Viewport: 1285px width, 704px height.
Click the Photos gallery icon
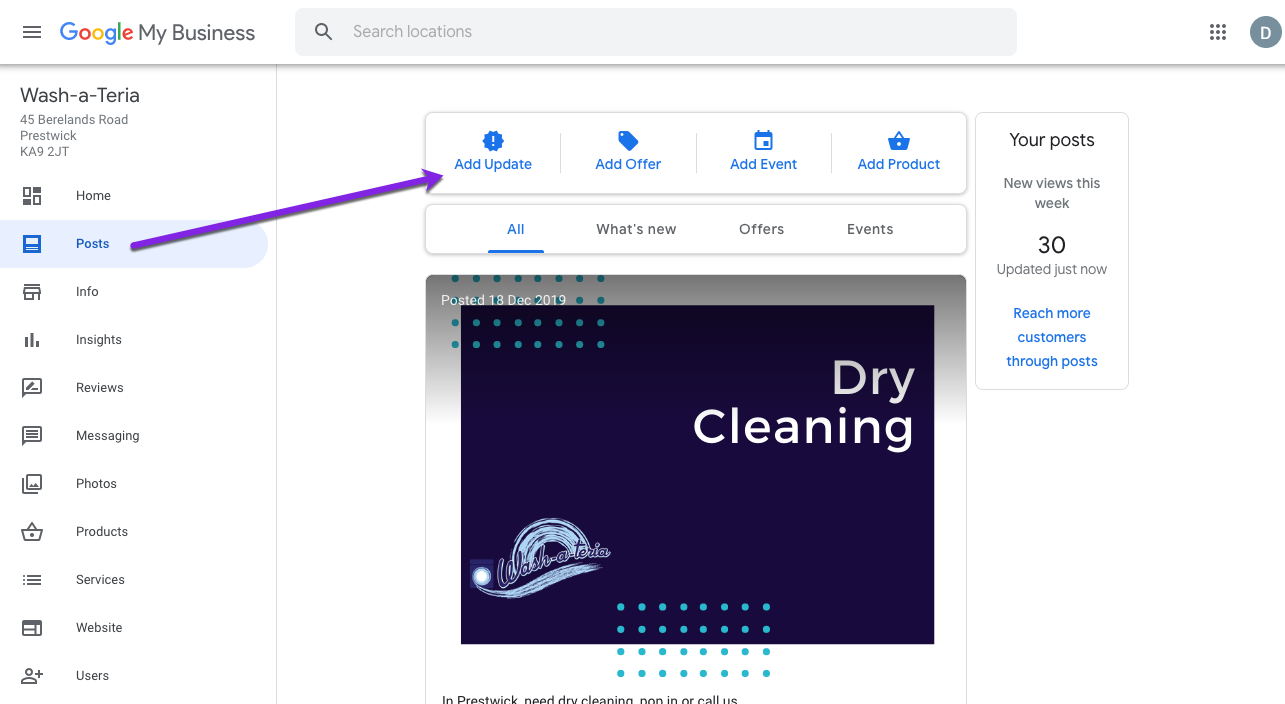[32, 484]
